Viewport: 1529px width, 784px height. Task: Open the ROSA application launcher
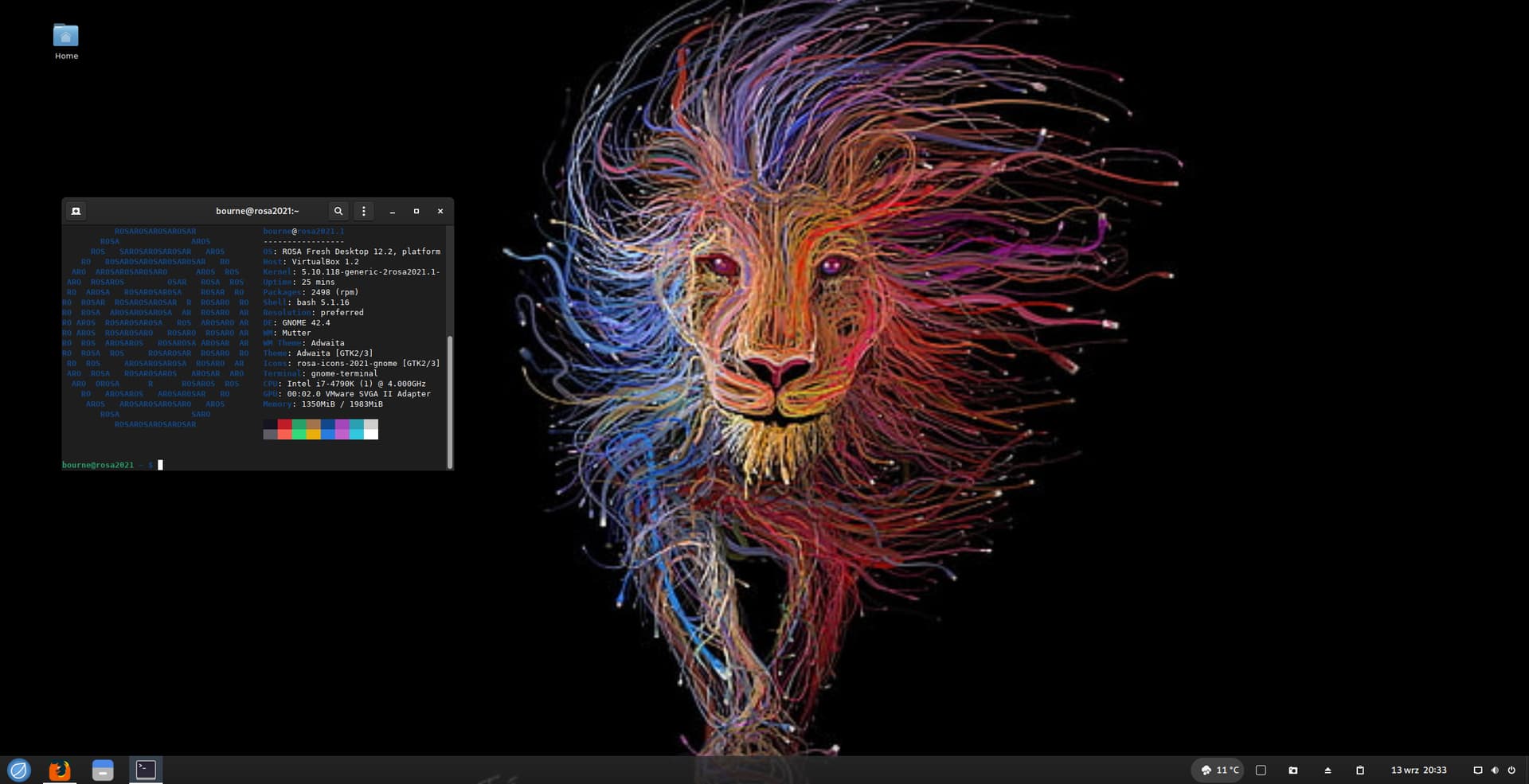pos(18,770)
